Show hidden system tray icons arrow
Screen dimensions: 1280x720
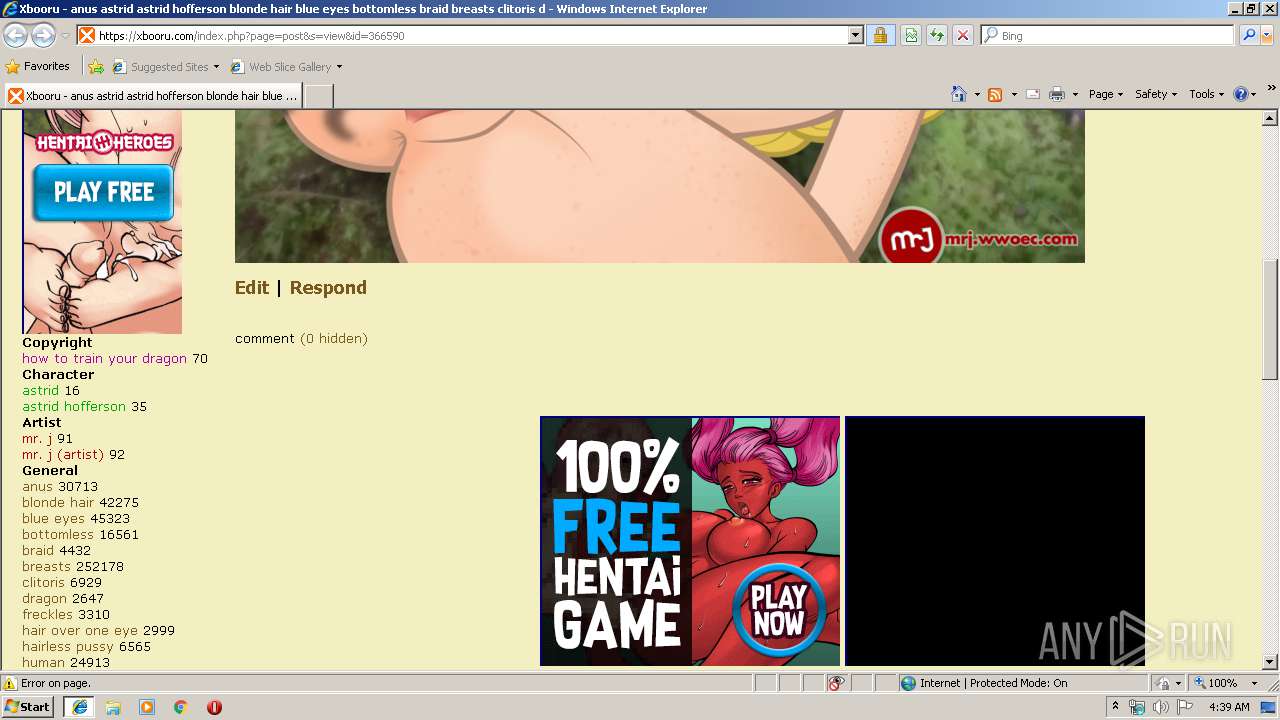(1115, 707)
